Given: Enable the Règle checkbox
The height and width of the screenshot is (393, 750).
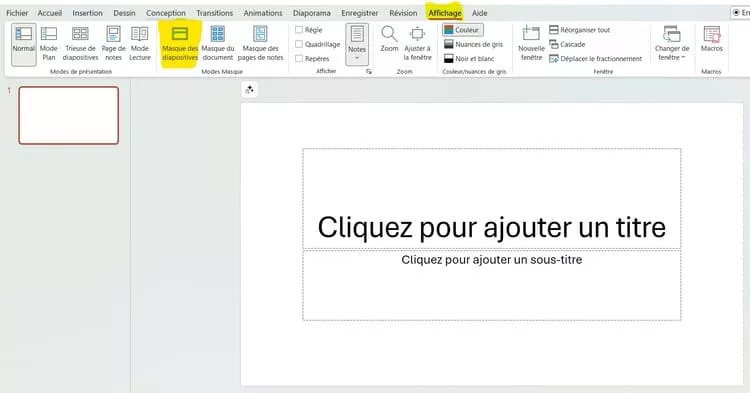Looking at the screenshot, I should pos(299,30).
